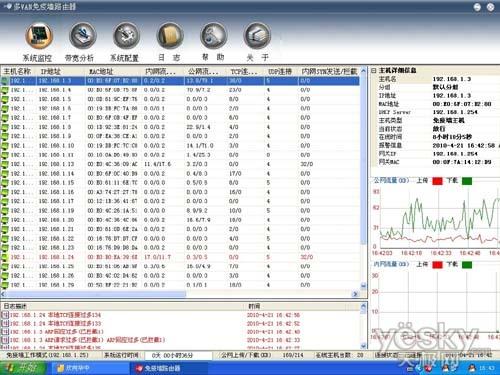Sort by 内网流 column header
This screenshot has height=375, width=500.
coord(160,71)
